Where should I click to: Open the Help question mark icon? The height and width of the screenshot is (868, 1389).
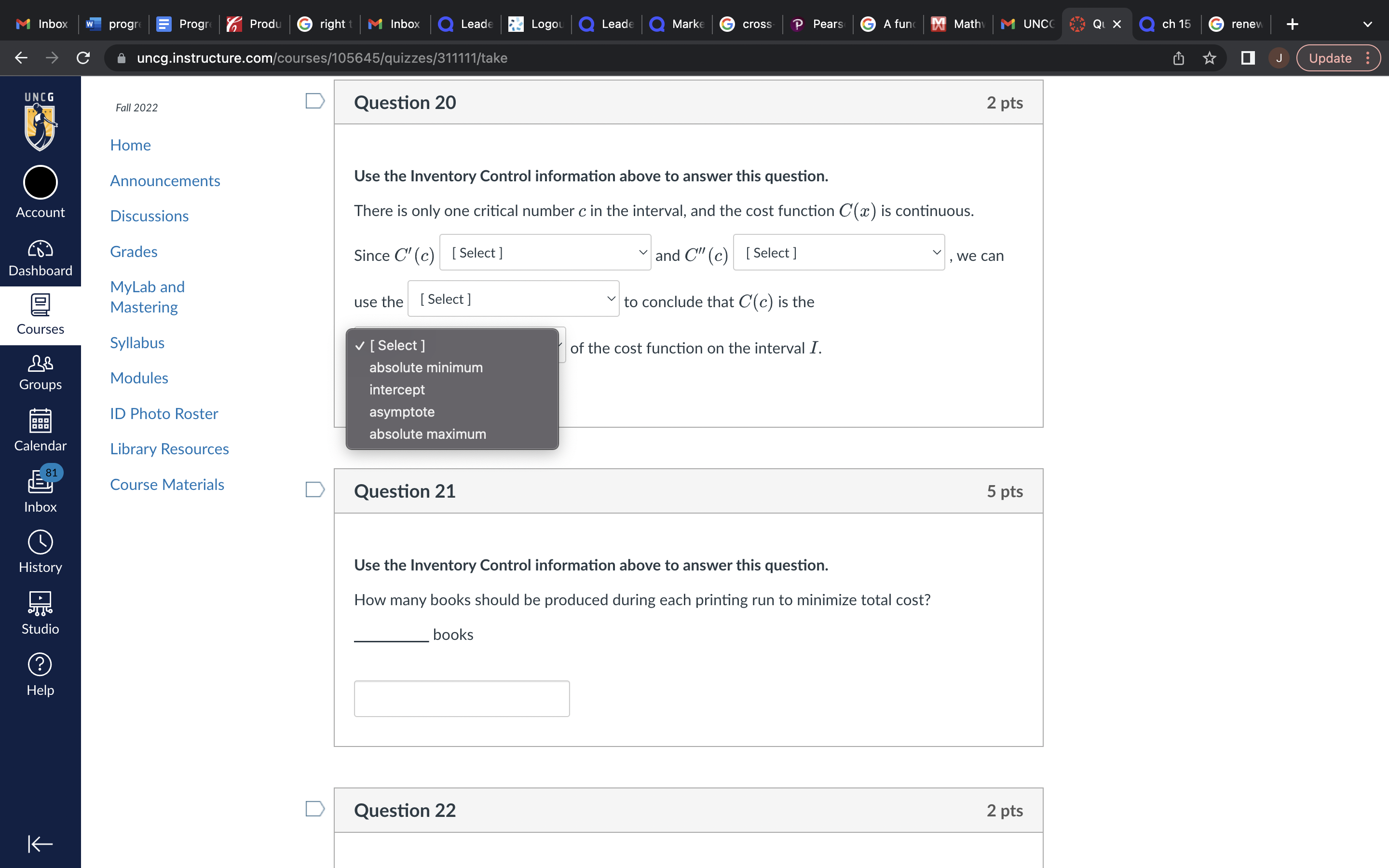coord(40,674)
